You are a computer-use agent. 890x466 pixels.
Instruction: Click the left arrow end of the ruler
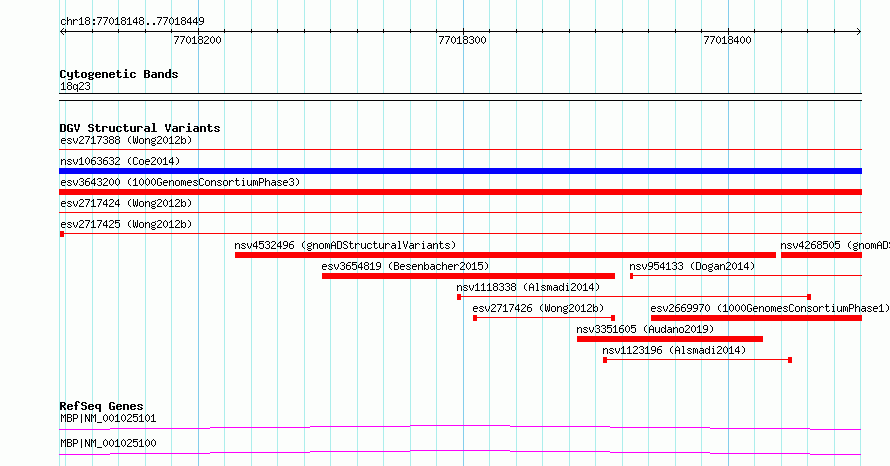pos(62,32)
